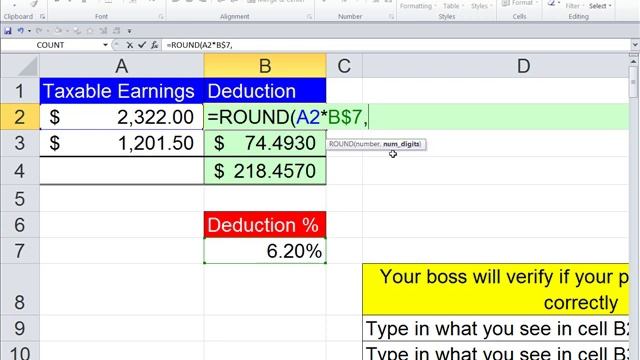Select row 5 header
The image size is (640, 360).
20,198
